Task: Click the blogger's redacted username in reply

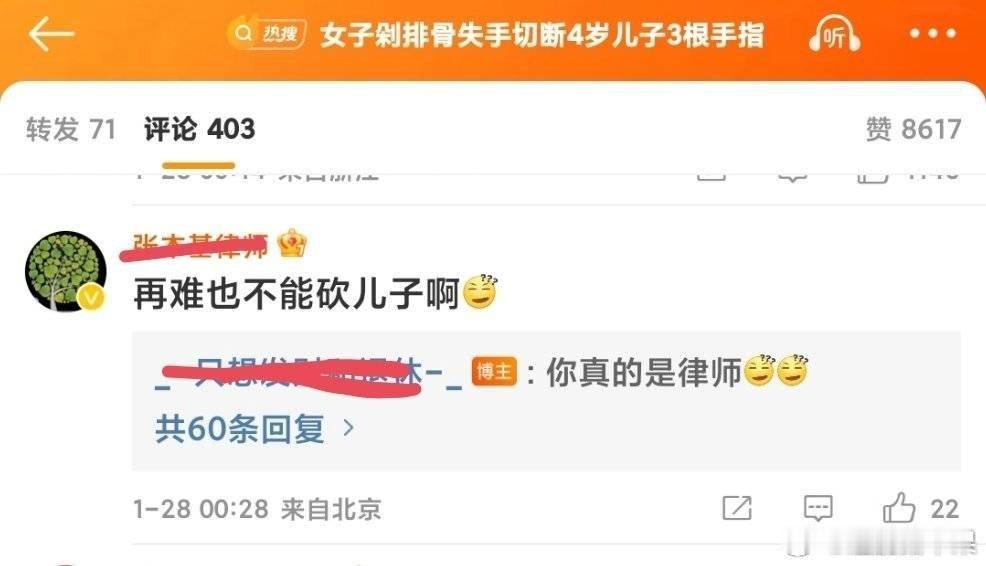Action: tap(309, 374)
